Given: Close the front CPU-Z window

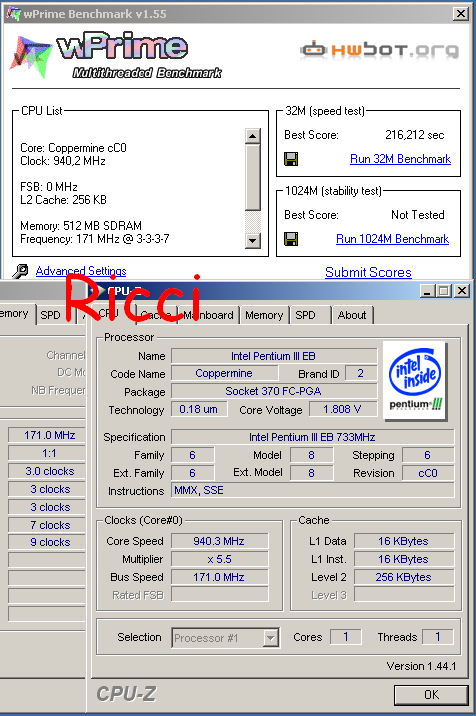Looking at the screenshot, I should coord(462,290).
